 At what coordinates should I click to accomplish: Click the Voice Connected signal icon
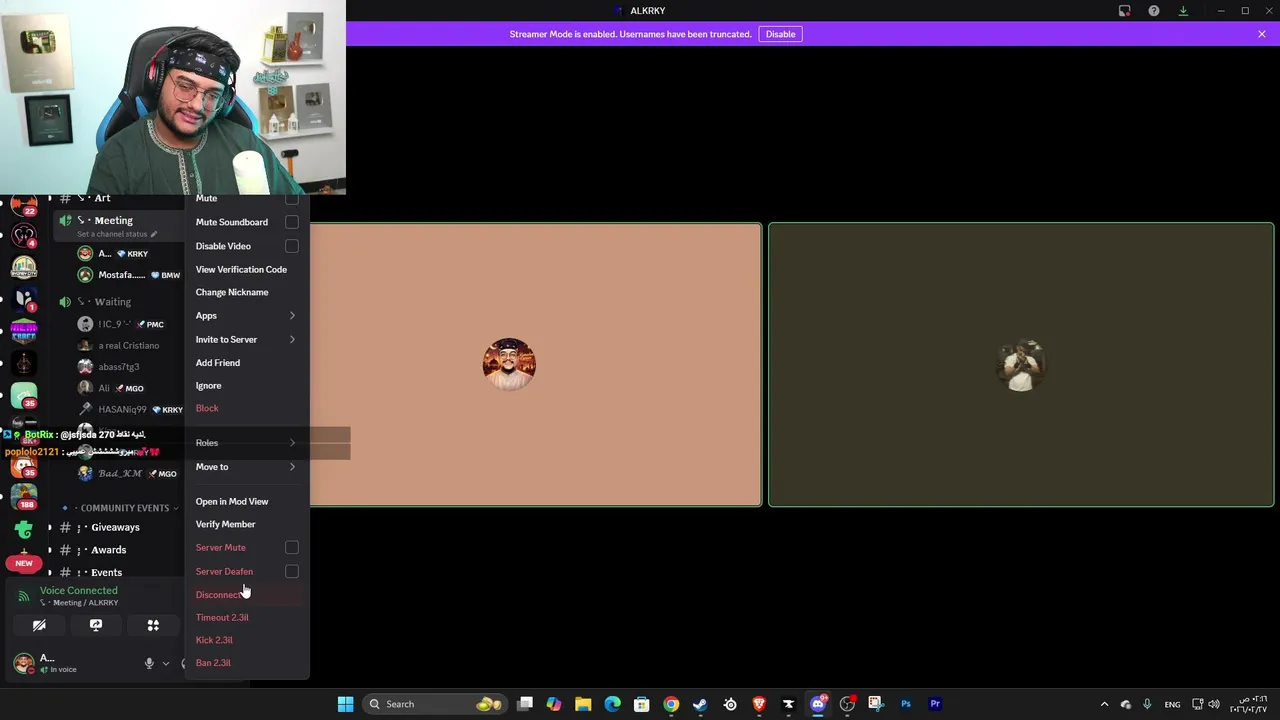(x=24, y=596)
